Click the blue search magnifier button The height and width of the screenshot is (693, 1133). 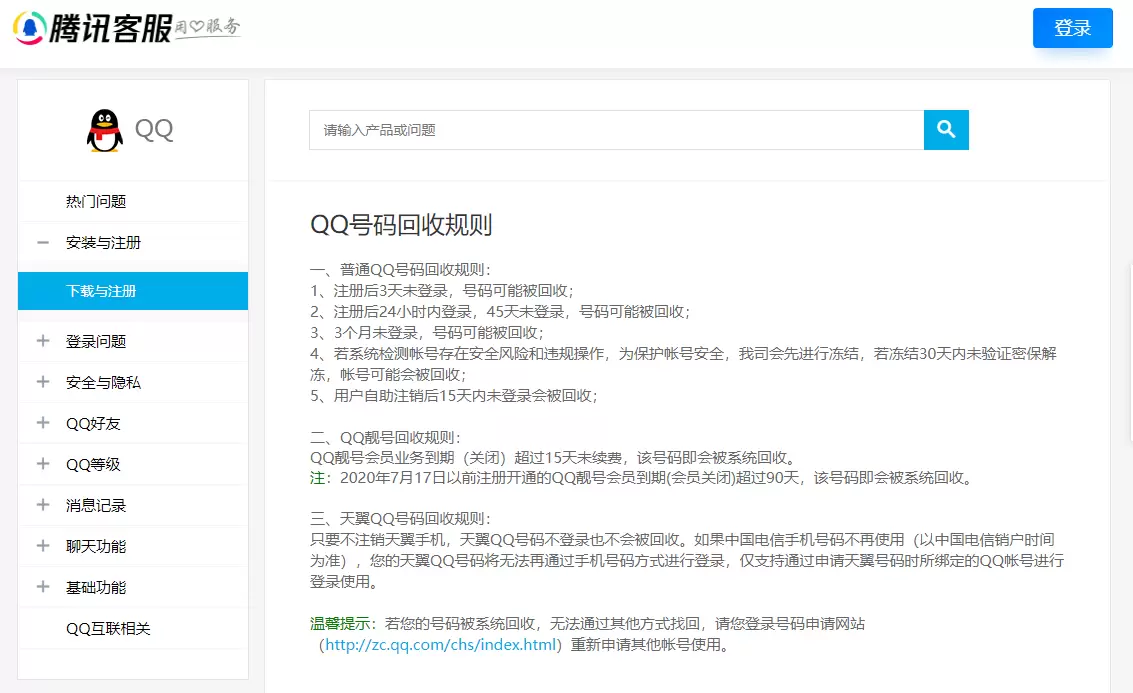946,130
